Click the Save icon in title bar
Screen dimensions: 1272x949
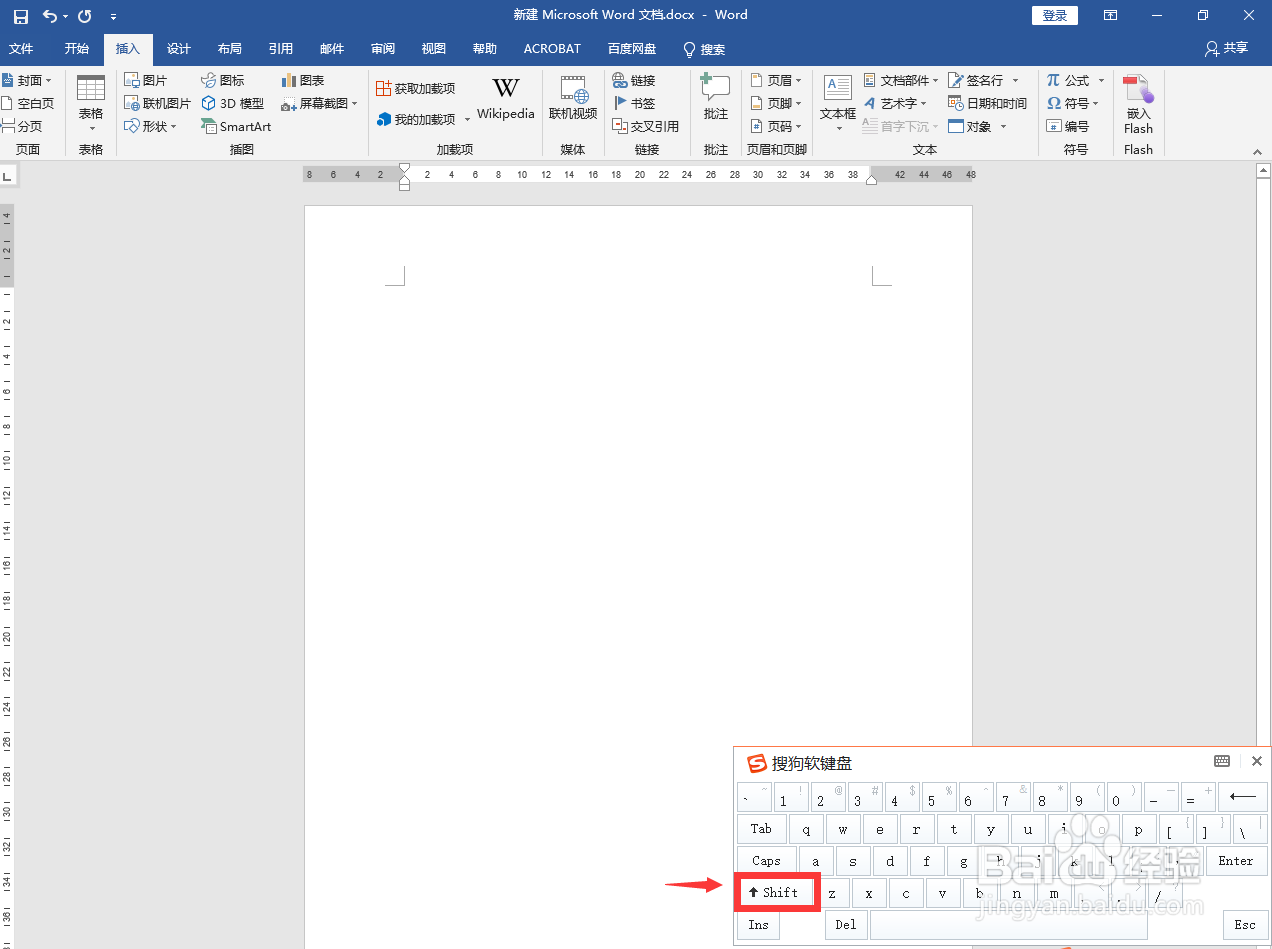(x=21, y=16)
